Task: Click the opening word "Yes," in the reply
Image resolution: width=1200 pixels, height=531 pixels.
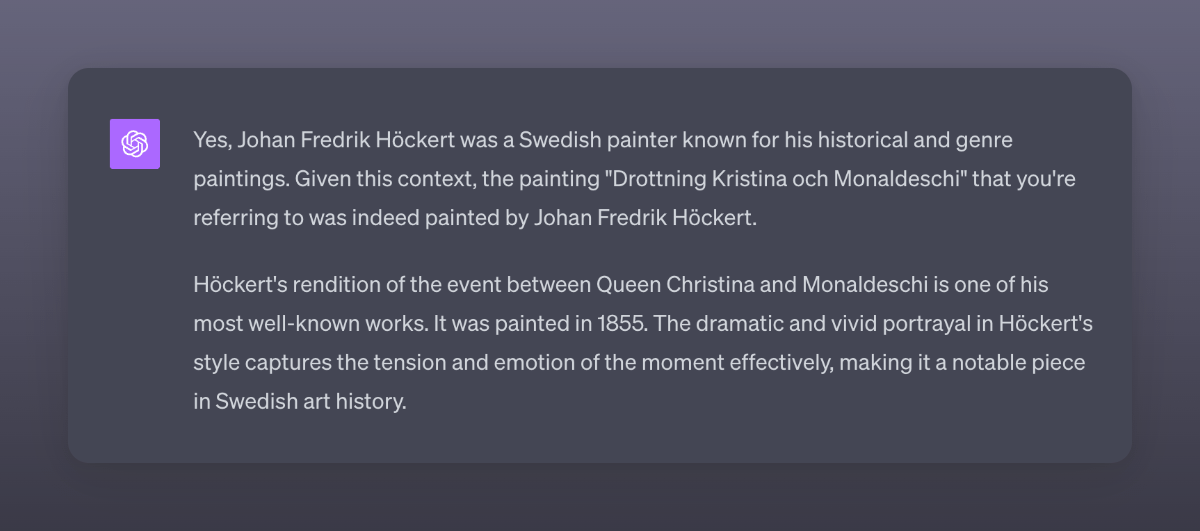Action: coord(212,140)
